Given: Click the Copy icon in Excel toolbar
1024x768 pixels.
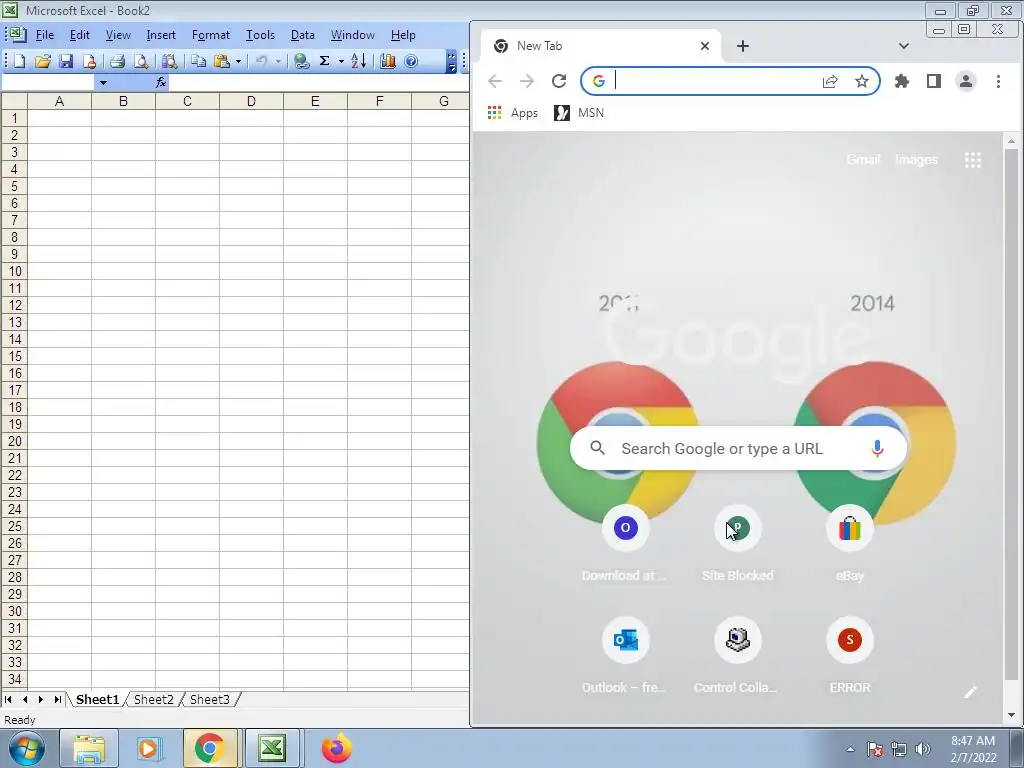Looking at the screenshot, I should pyautogui.click(x=199, y=61).
